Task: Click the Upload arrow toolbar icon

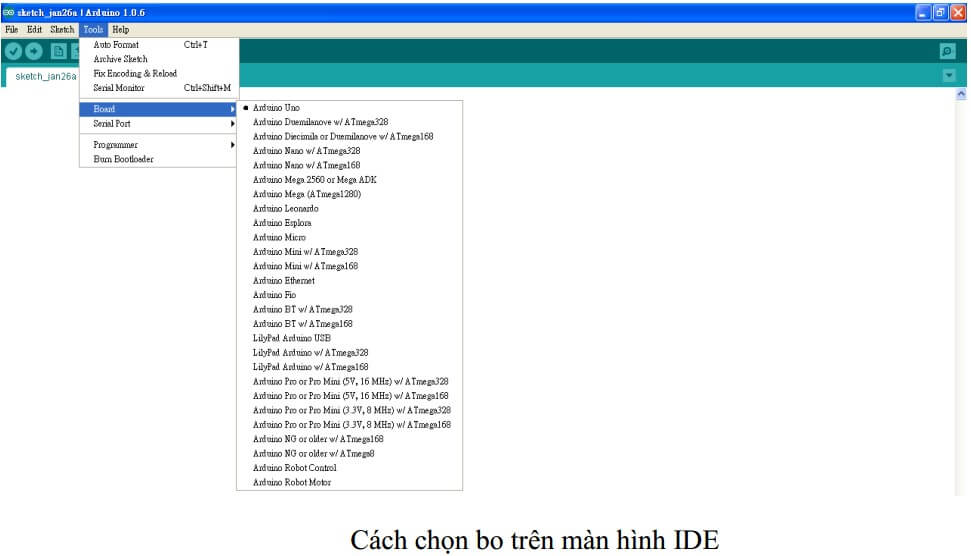Action: 34,51
